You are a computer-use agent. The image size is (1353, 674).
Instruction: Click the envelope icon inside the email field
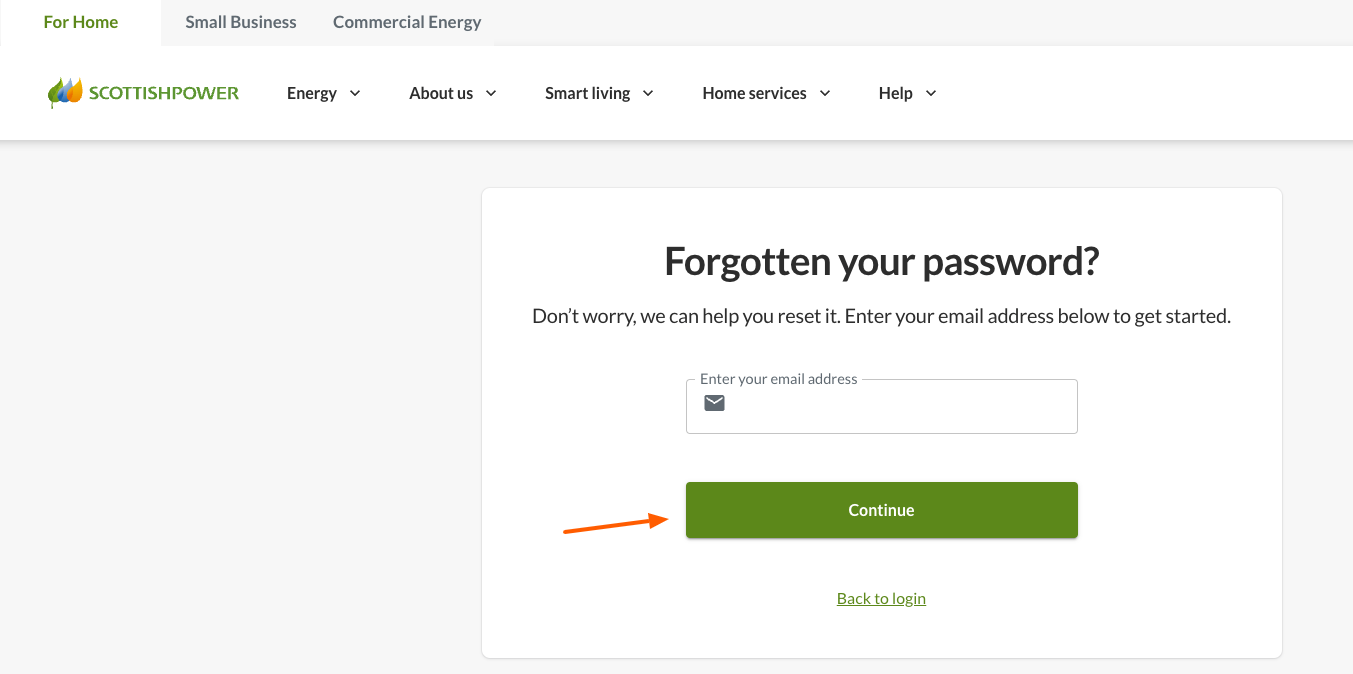point(714,403)
